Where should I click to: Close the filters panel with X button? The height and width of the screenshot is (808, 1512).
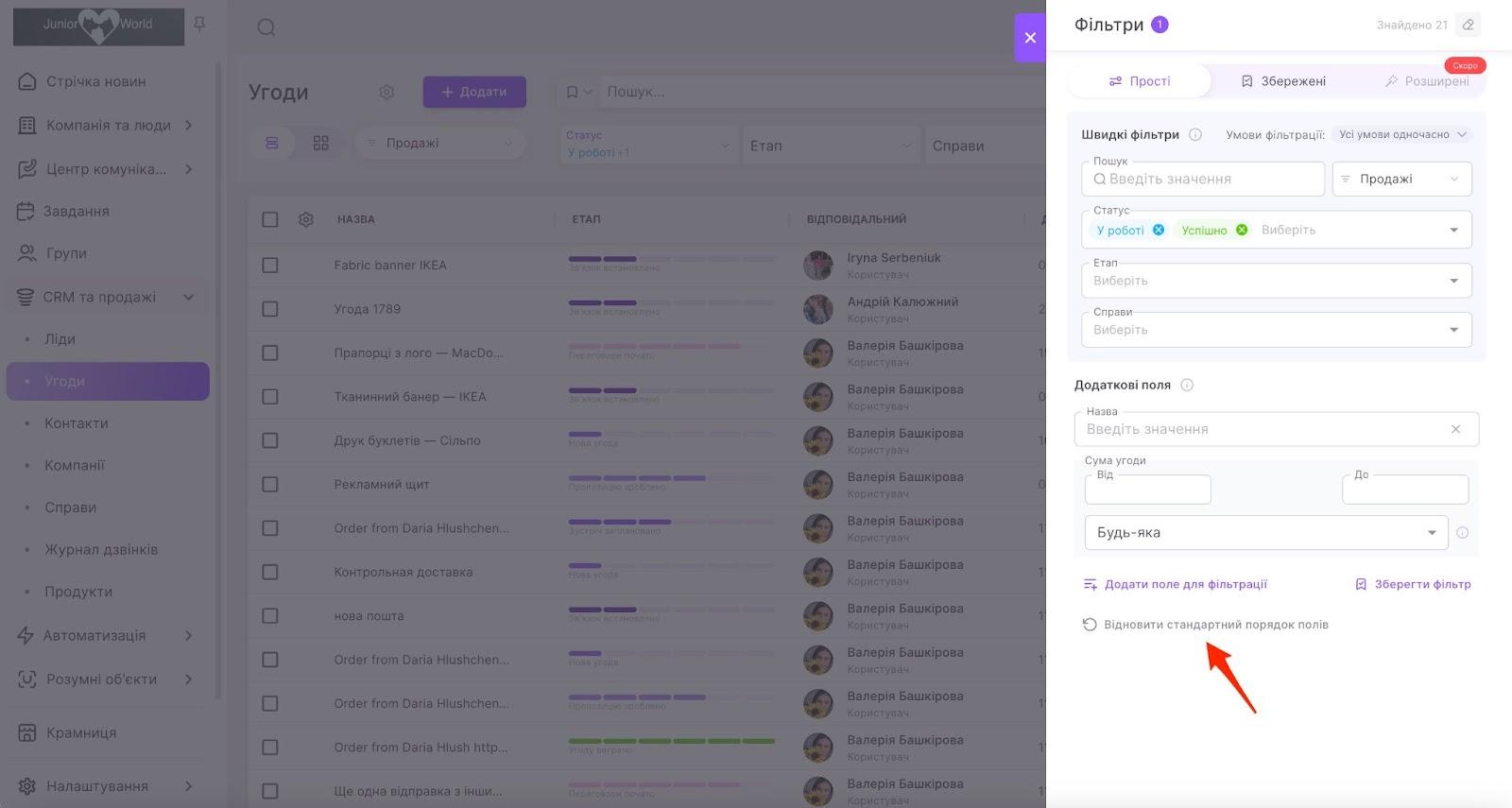click(1030, 38)
